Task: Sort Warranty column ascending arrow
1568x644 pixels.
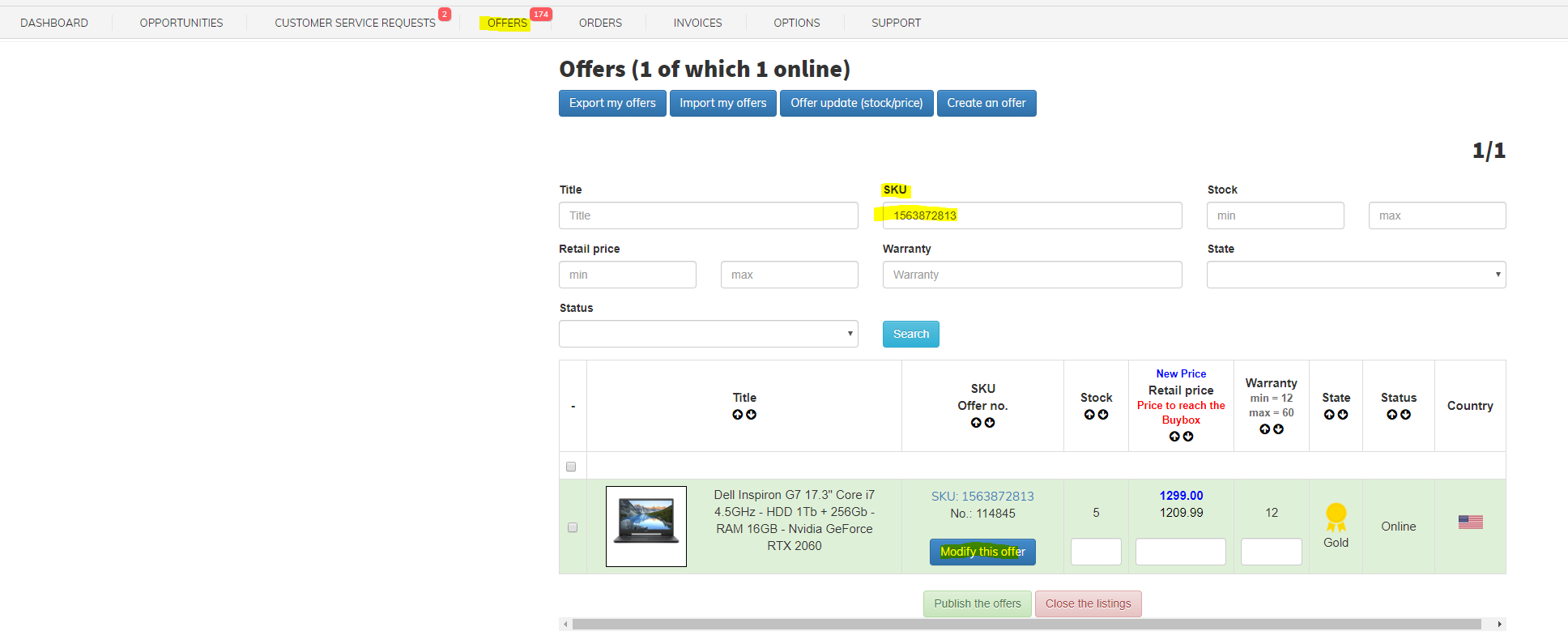Action: [1264, 429]
